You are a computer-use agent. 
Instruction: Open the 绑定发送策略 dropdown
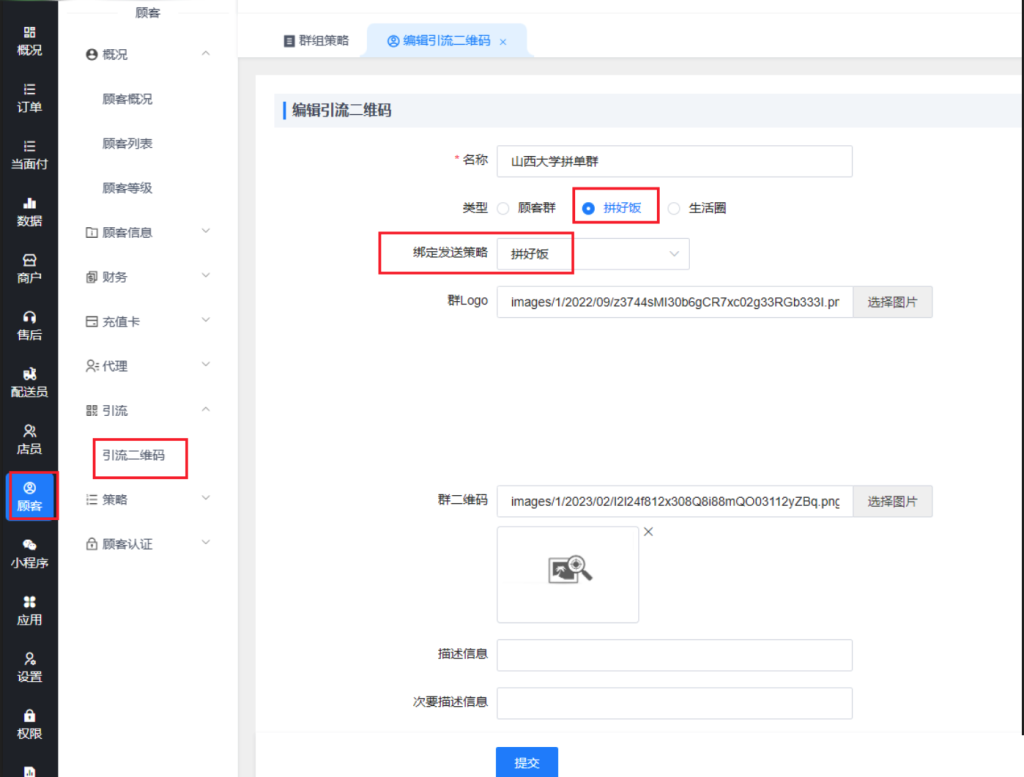(x=593, y=254)
